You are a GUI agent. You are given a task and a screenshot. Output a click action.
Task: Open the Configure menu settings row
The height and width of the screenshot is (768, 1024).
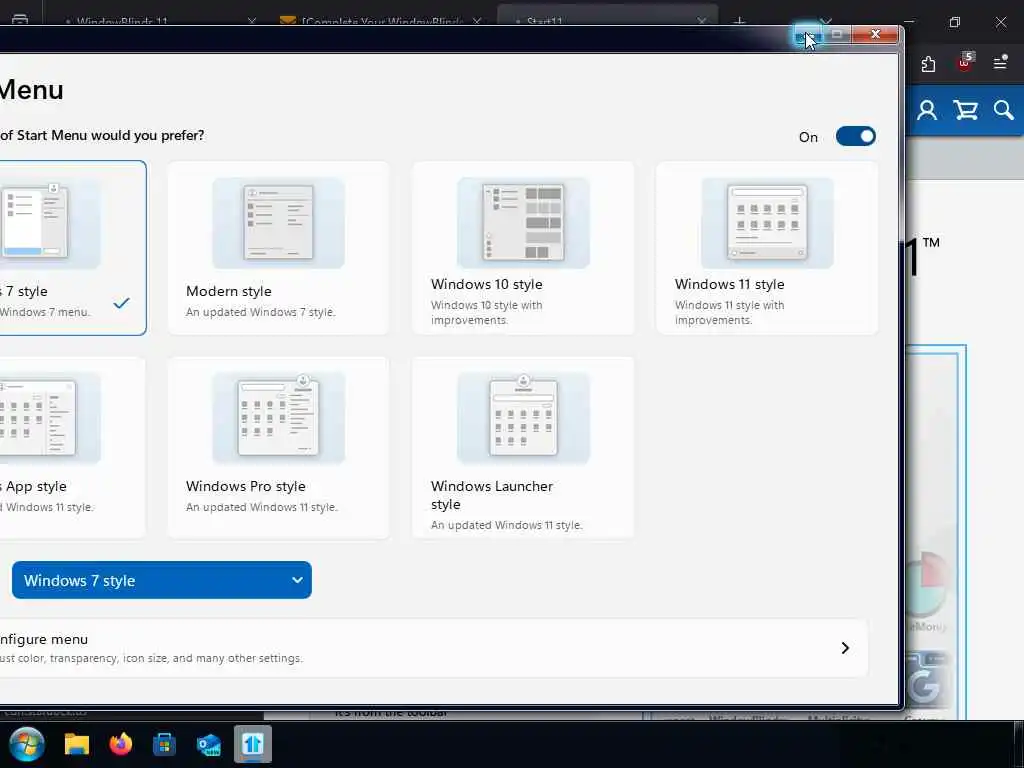[434, 648]
